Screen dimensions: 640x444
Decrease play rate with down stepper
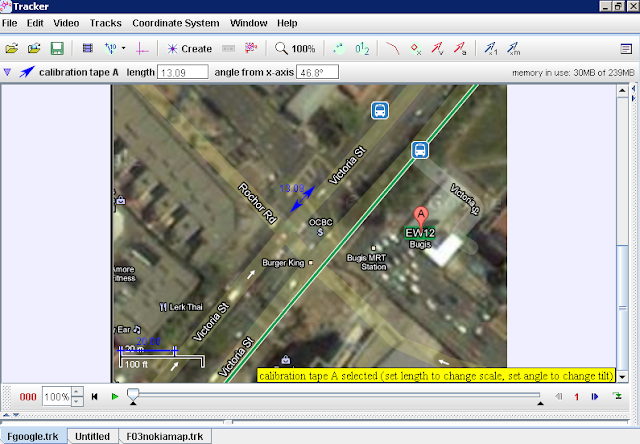click(x=77, y=402)
